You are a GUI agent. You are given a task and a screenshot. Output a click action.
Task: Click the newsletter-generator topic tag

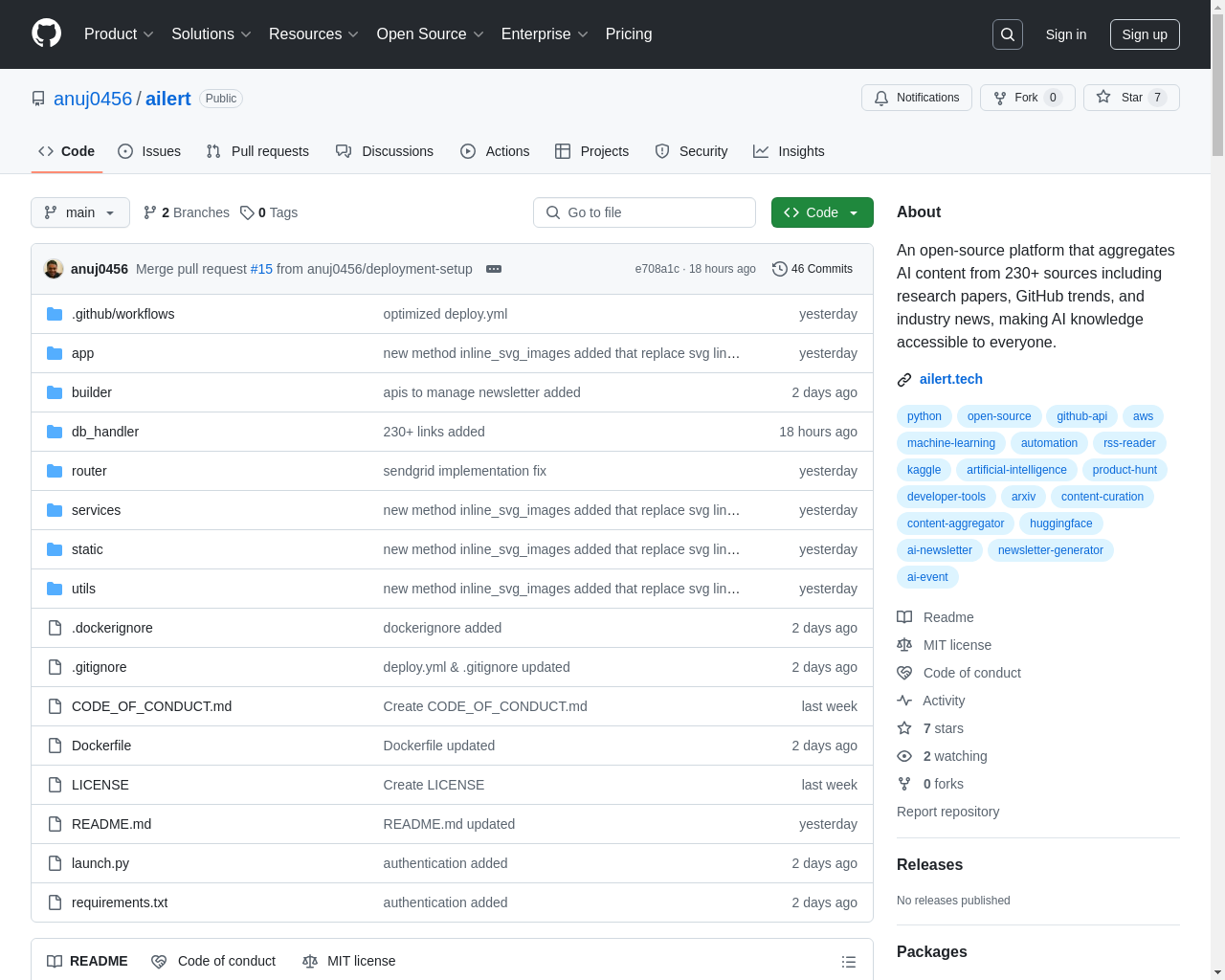(1051, 550)
